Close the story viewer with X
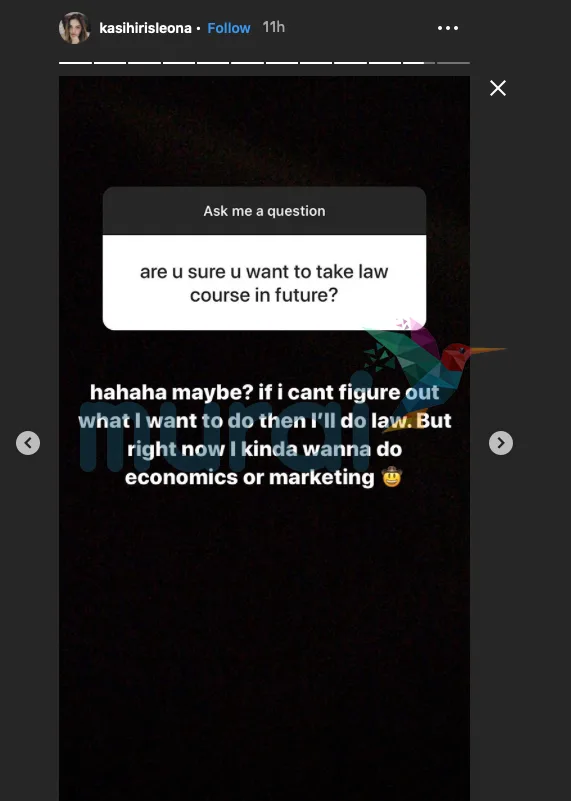The image size is (571, 801). [x=498, y=88]
